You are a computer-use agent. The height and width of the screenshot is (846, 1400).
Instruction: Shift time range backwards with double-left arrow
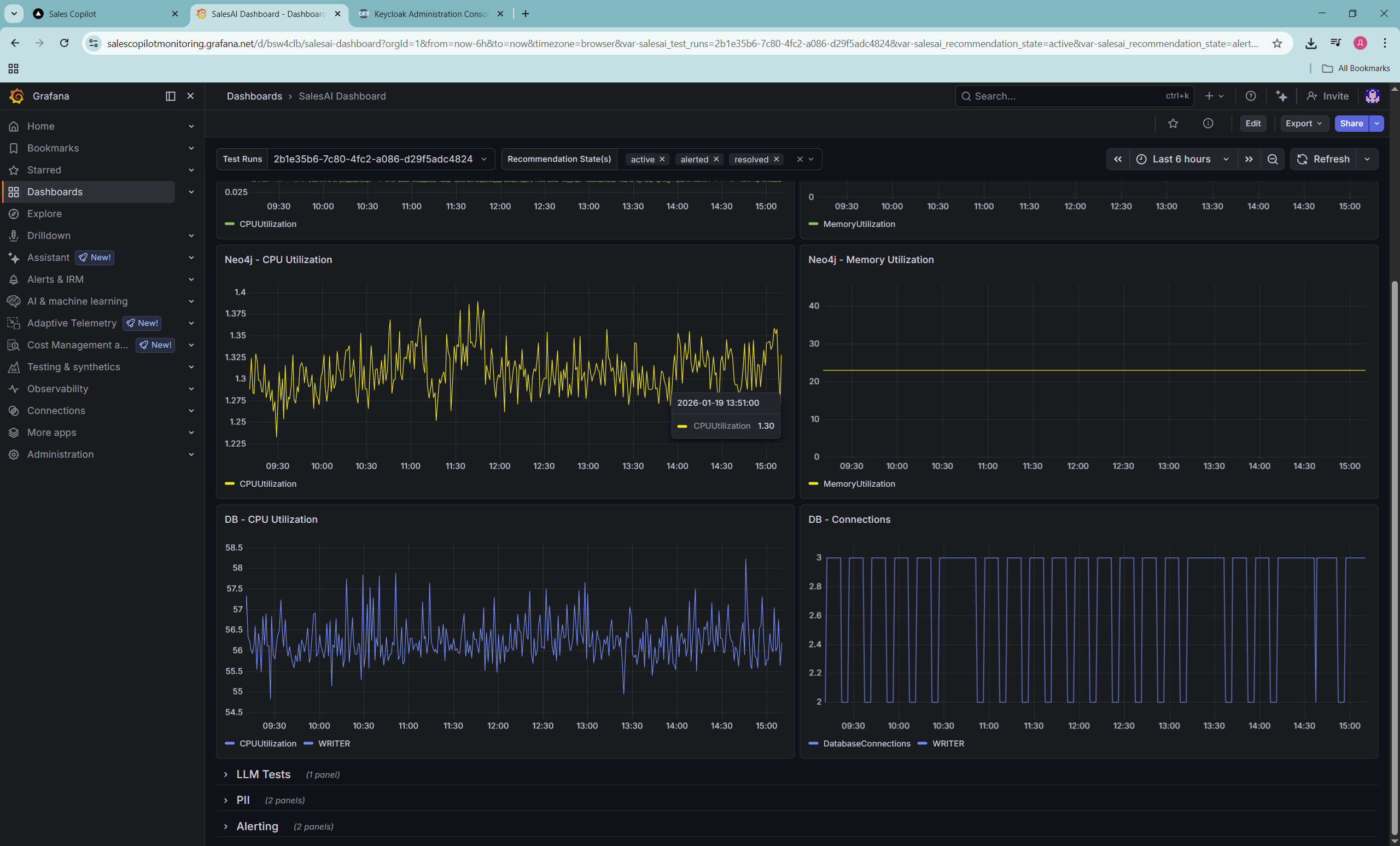pos(1117,159)
